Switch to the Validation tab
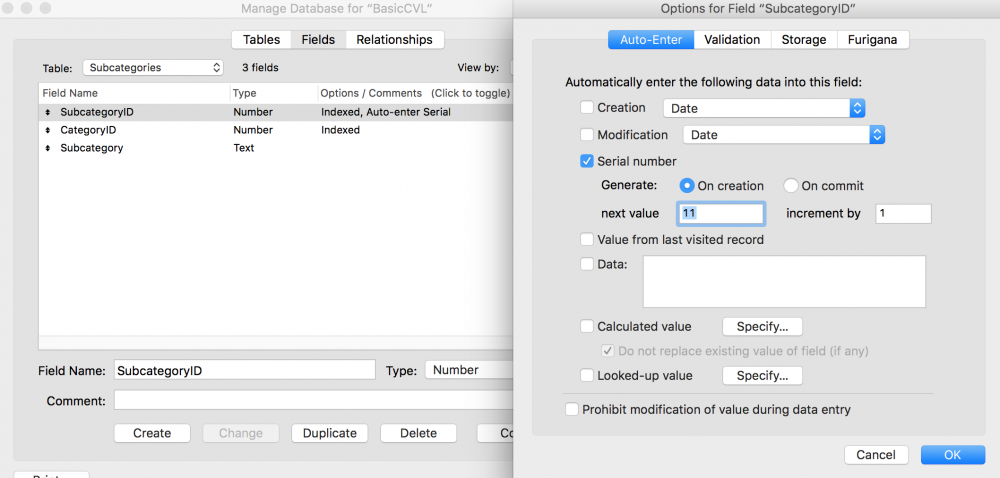The height and width of the screenshot is (478, 1000). pyautogui.click(x=732, y=40)
